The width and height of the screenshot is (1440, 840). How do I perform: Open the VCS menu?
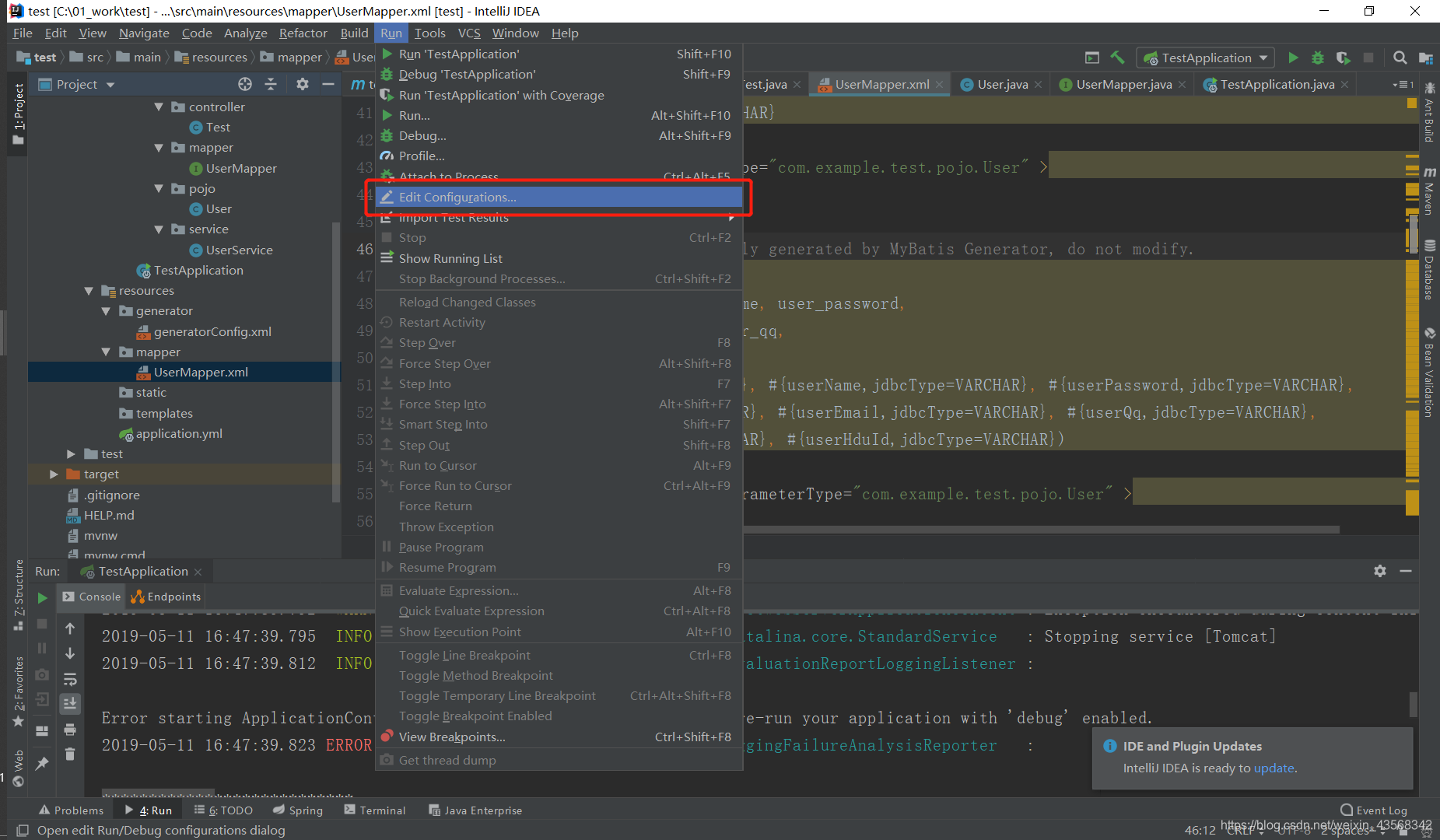tap(469, 33)
